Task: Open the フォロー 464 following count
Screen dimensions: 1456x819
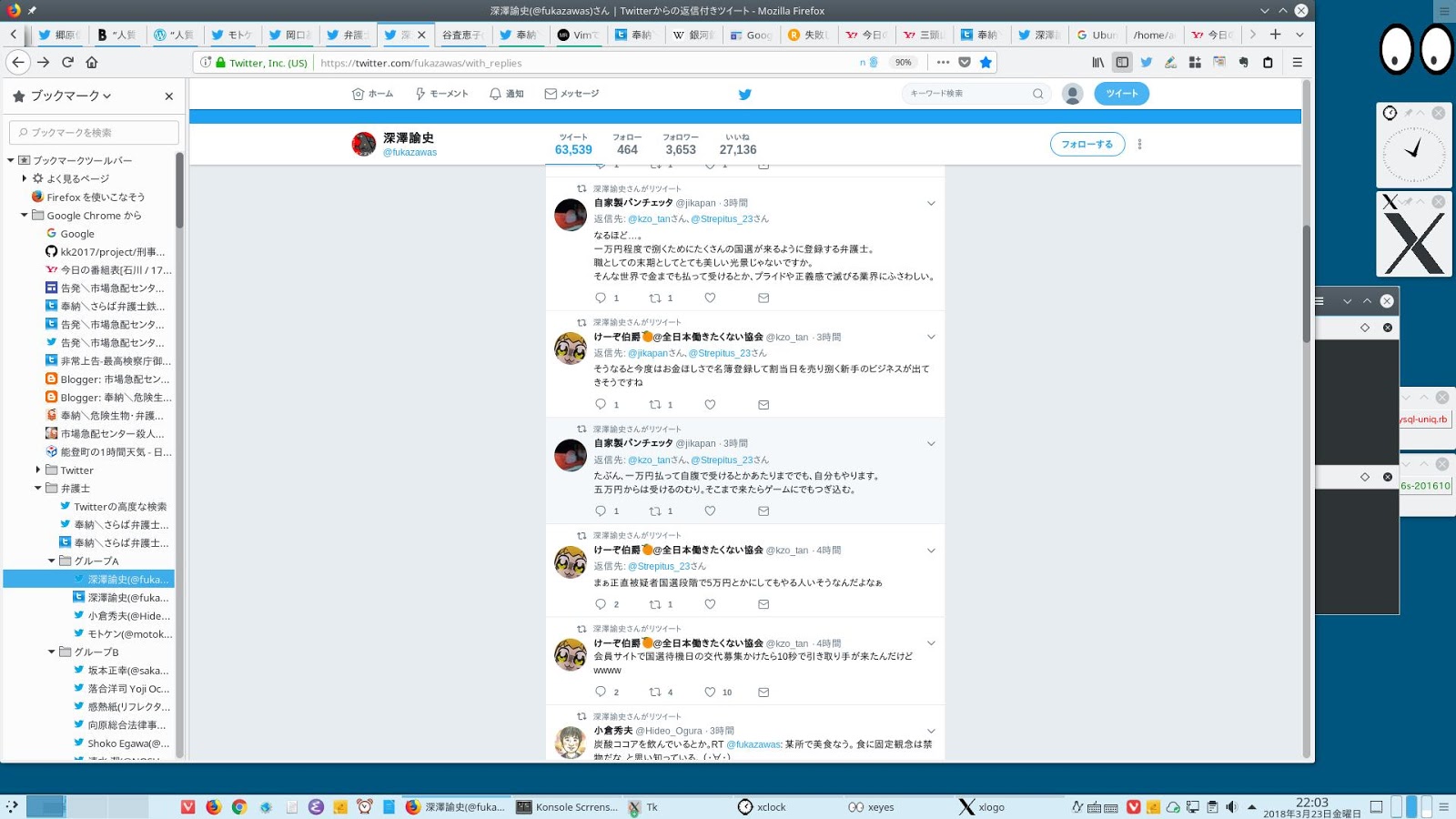Action: pos(627,145)
